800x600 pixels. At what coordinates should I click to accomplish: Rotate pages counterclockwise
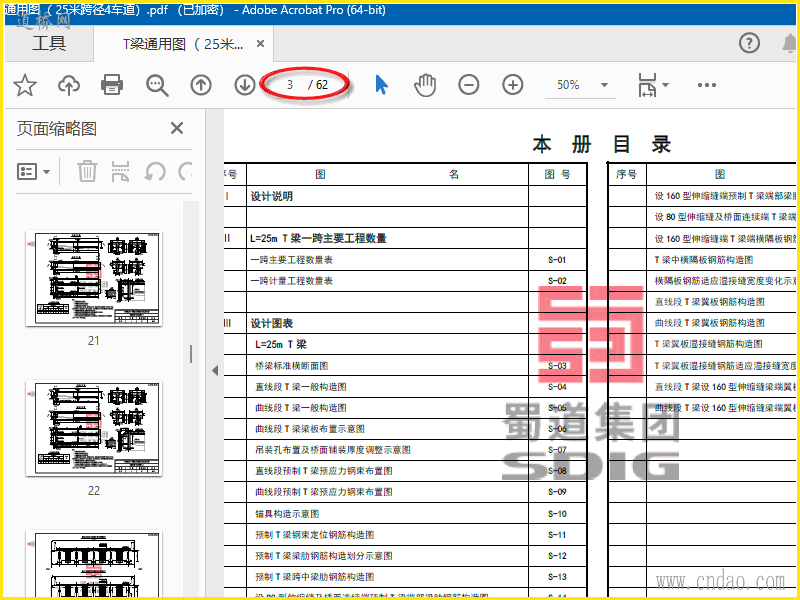tap(155, 171)
